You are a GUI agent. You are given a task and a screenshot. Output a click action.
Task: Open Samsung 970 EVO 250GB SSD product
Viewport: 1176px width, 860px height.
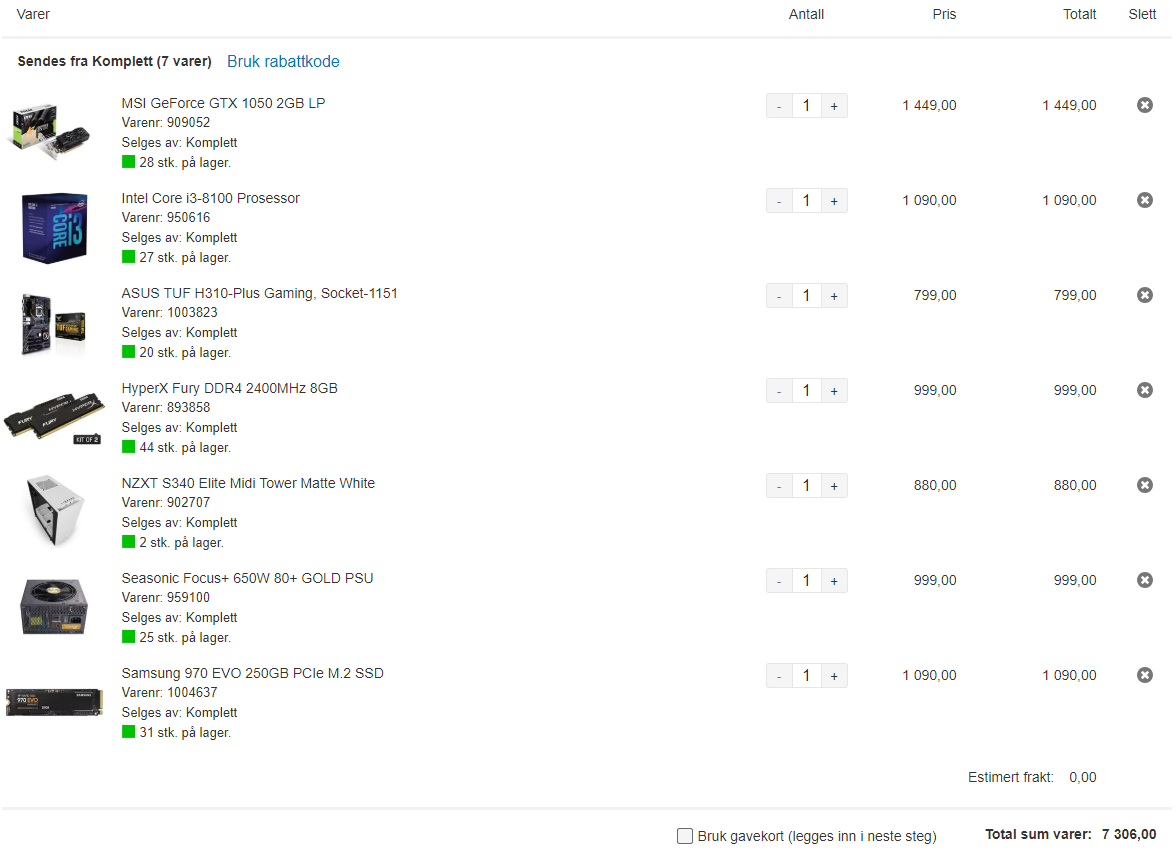click(253, 673)
